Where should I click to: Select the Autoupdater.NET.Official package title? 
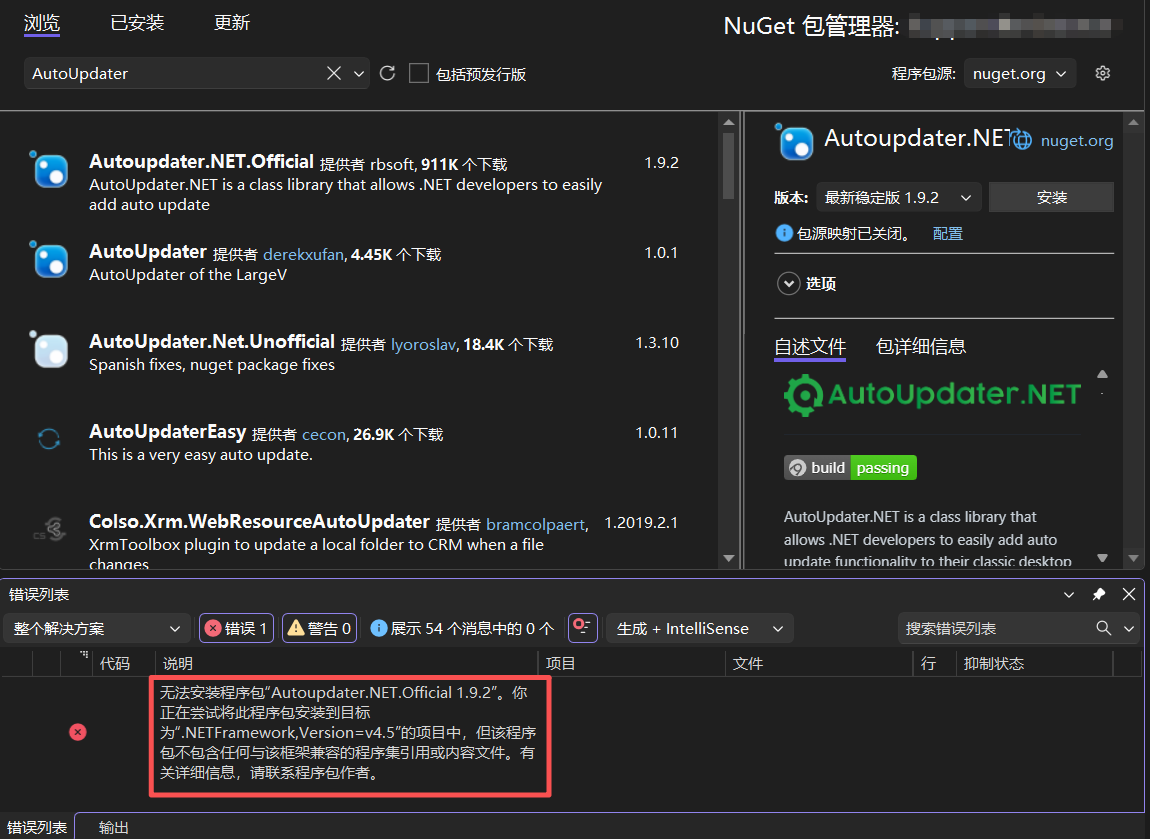tap(201, 161)
